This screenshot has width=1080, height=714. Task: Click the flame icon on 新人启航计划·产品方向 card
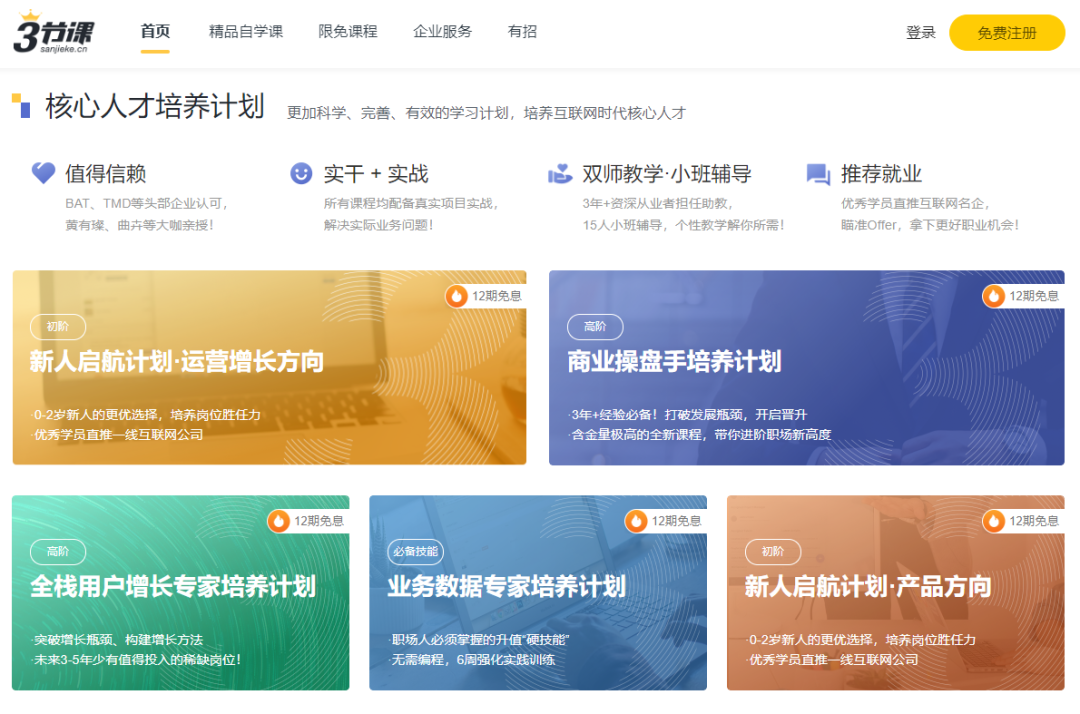[994, 521]
